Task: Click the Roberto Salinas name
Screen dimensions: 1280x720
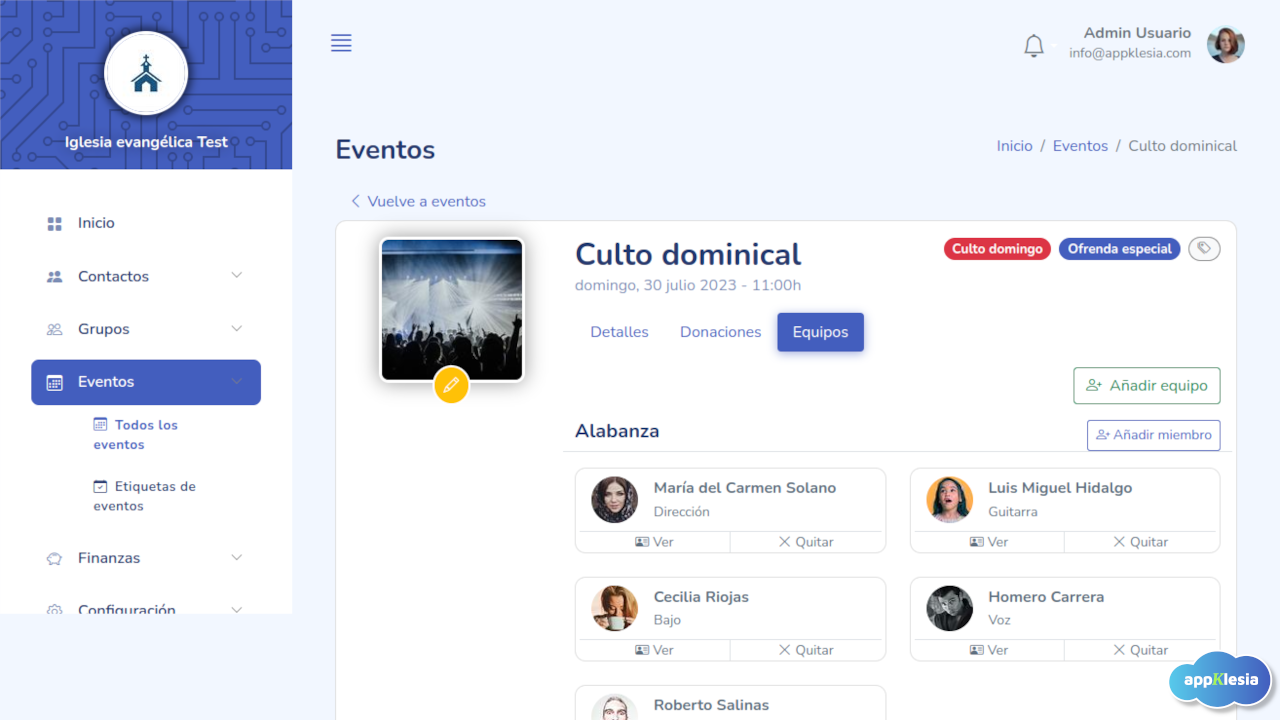Action: tap(711, 705)
